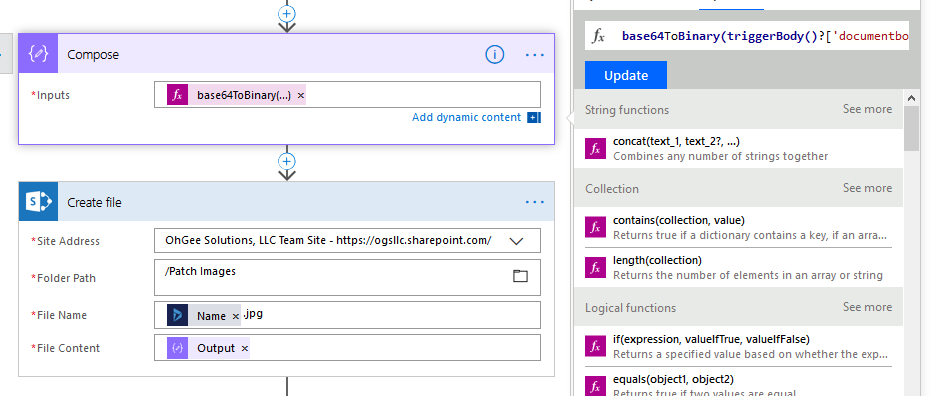Select the if function fx icon
937x396 pixels.
pos(595,346)
